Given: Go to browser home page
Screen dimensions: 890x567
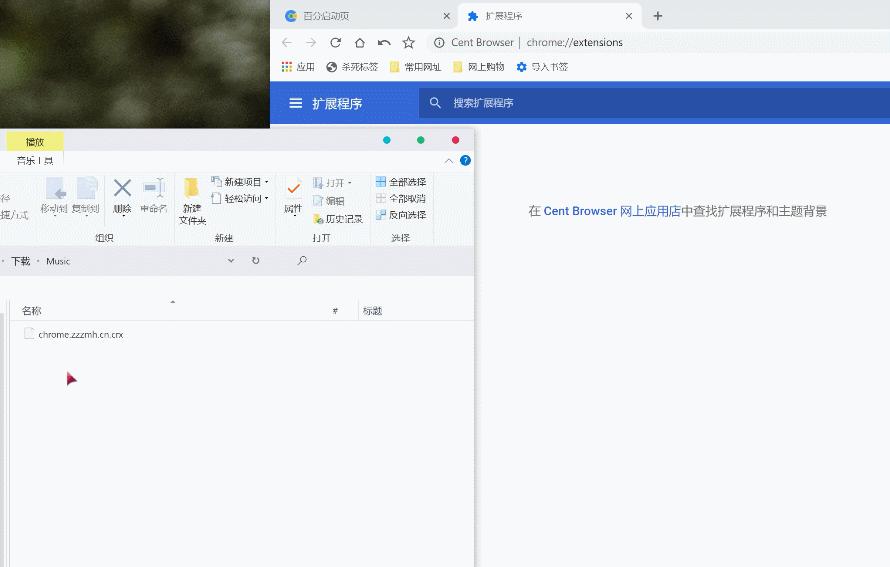Looking at the screenshot, I should pyautogui.click(x=360, y=43).
